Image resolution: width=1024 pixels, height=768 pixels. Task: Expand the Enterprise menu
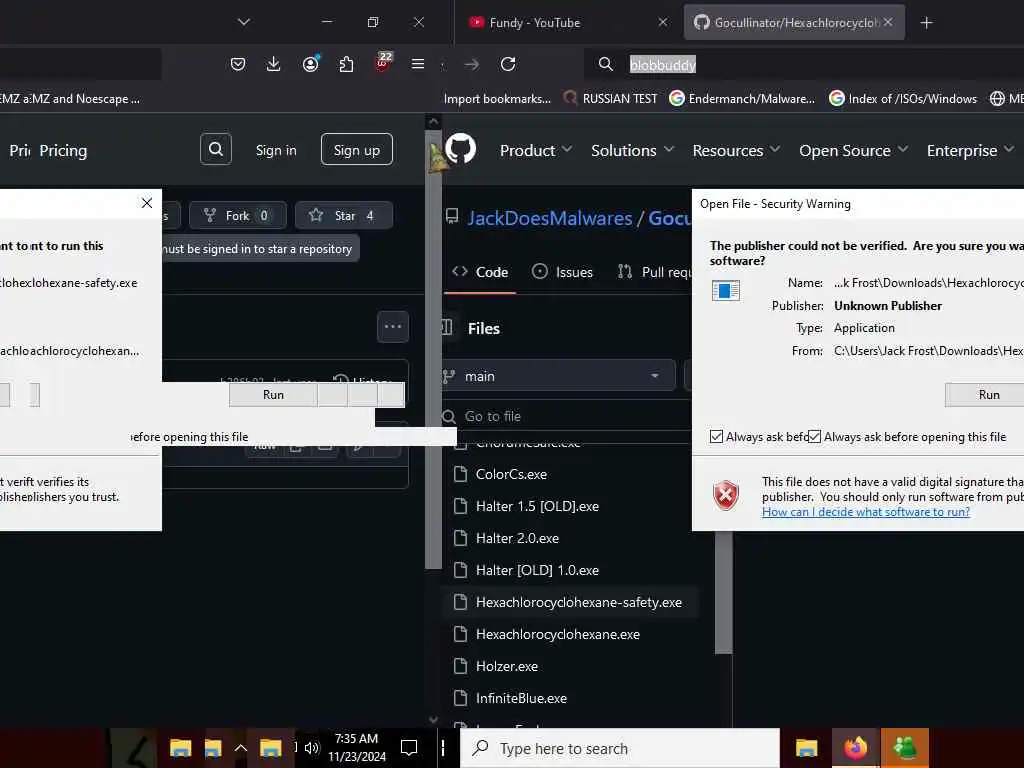(970, 150)
